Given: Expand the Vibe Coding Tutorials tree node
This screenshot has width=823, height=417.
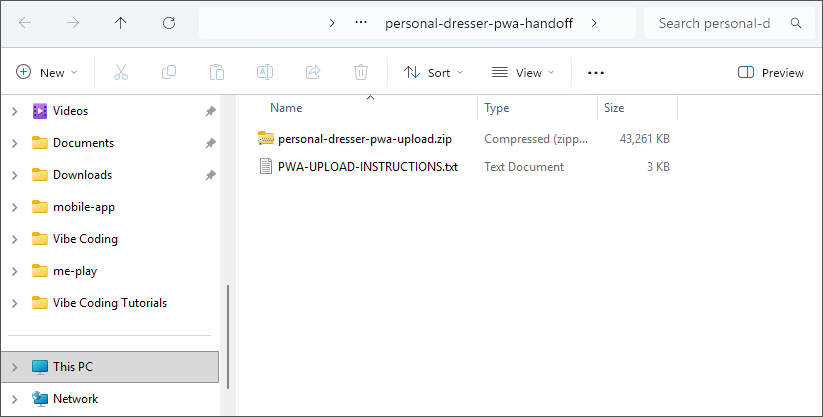Looking at the screenshot, I should 15,303.
